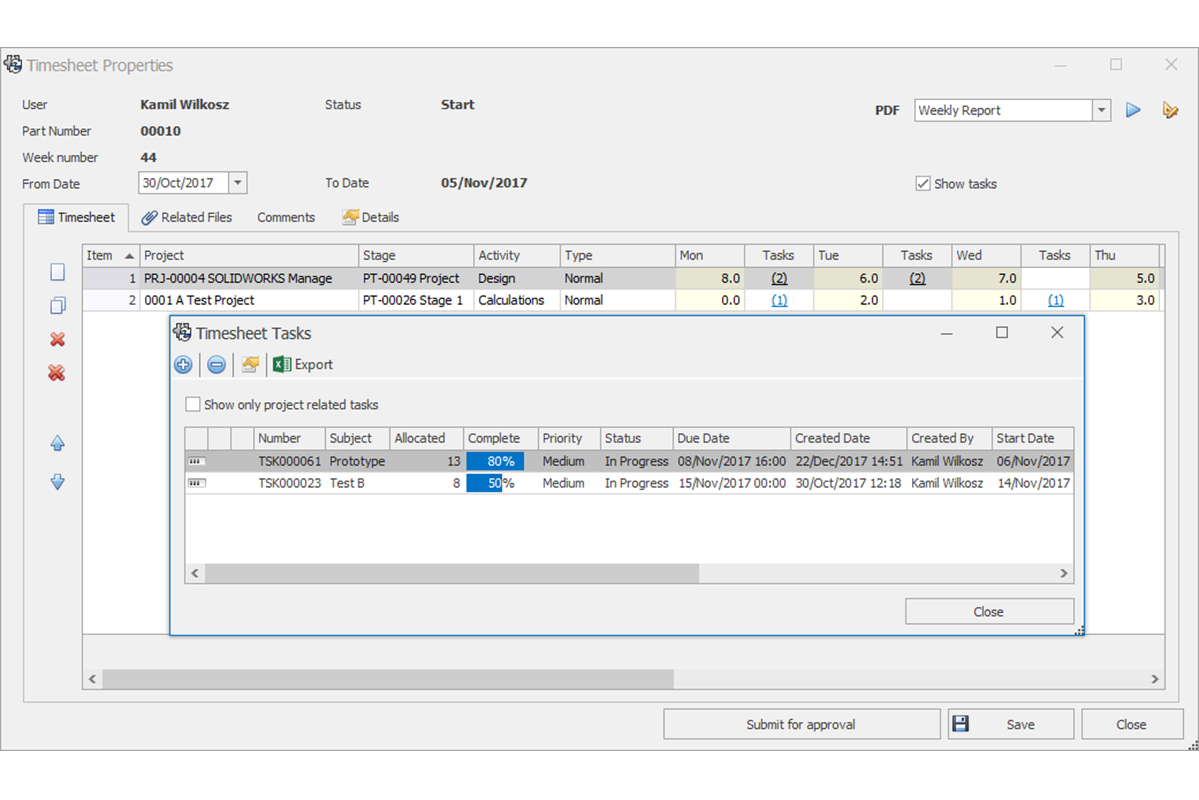
Task: Open the Related Files tab
Action: tap(187, 217)
